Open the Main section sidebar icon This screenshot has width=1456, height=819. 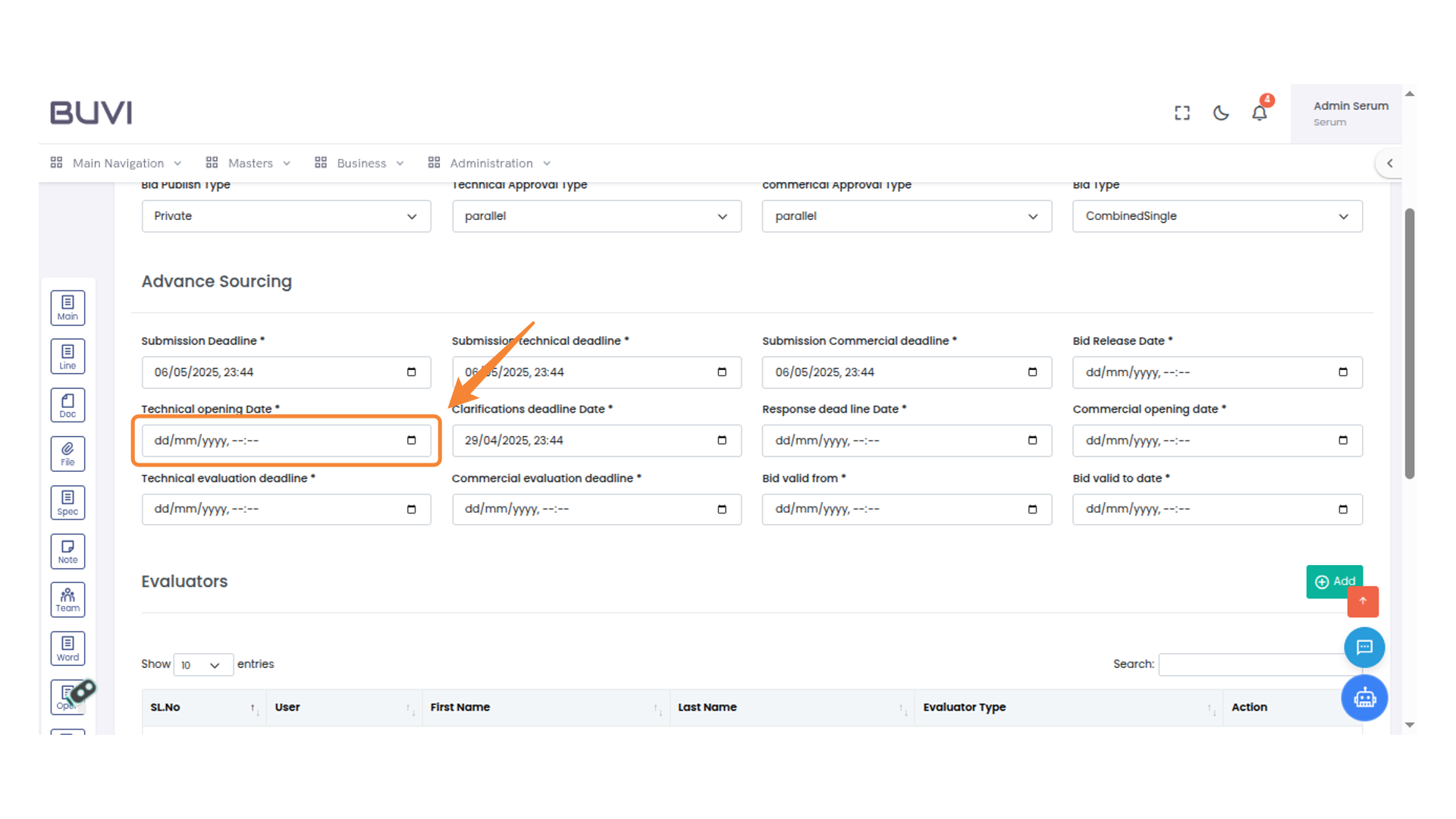coord(67,308)
